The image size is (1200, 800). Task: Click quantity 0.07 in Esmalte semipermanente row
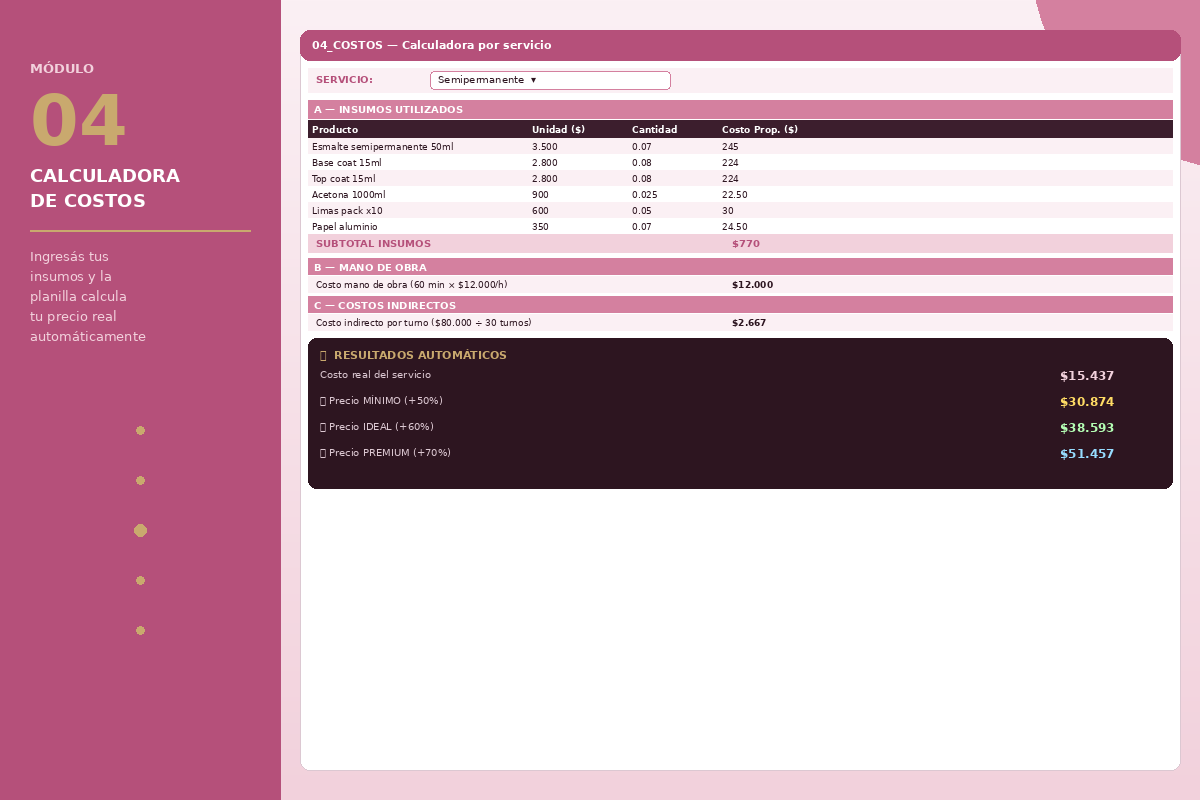point(641,147)
